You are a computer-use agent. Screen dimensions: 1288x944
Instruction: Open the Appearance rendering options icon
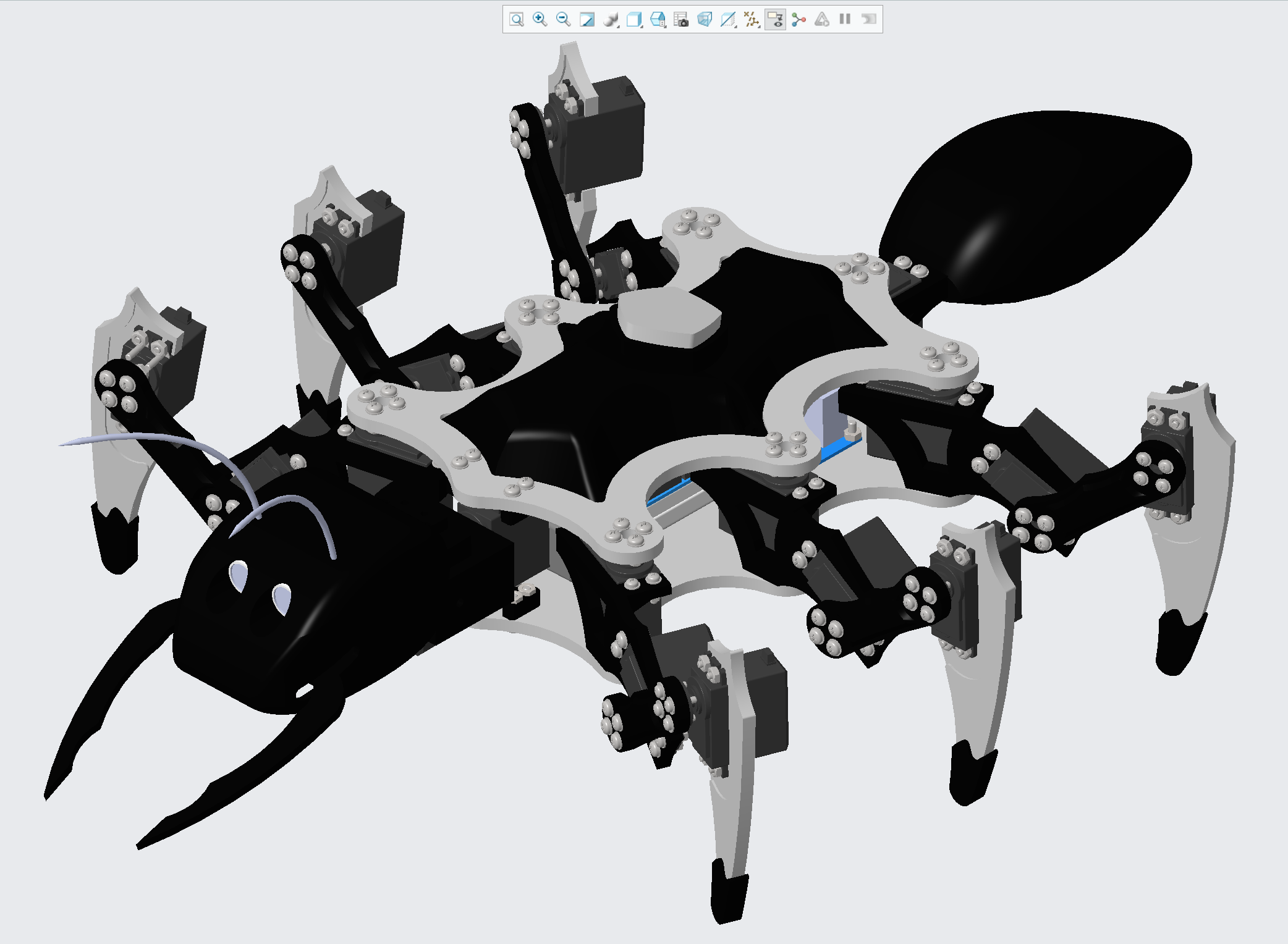(x=611, y=19)
